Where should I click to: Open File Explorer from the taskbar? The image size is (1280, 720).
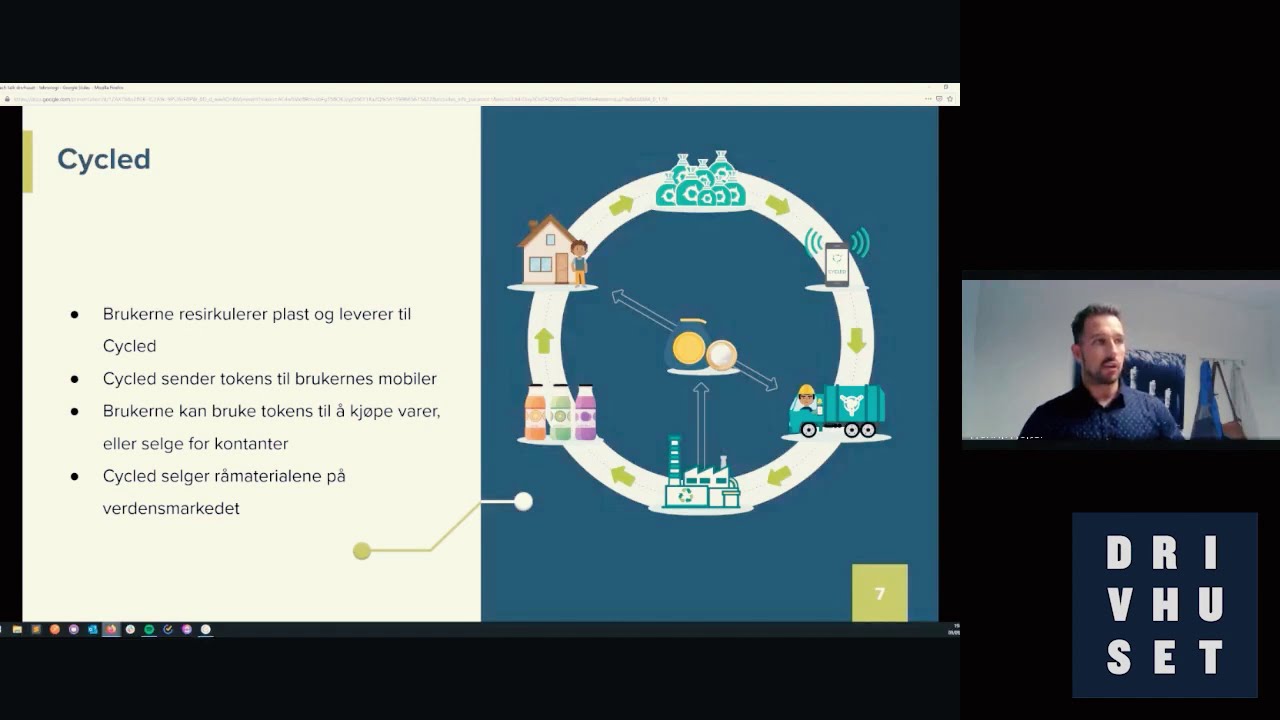click(17, 629)
